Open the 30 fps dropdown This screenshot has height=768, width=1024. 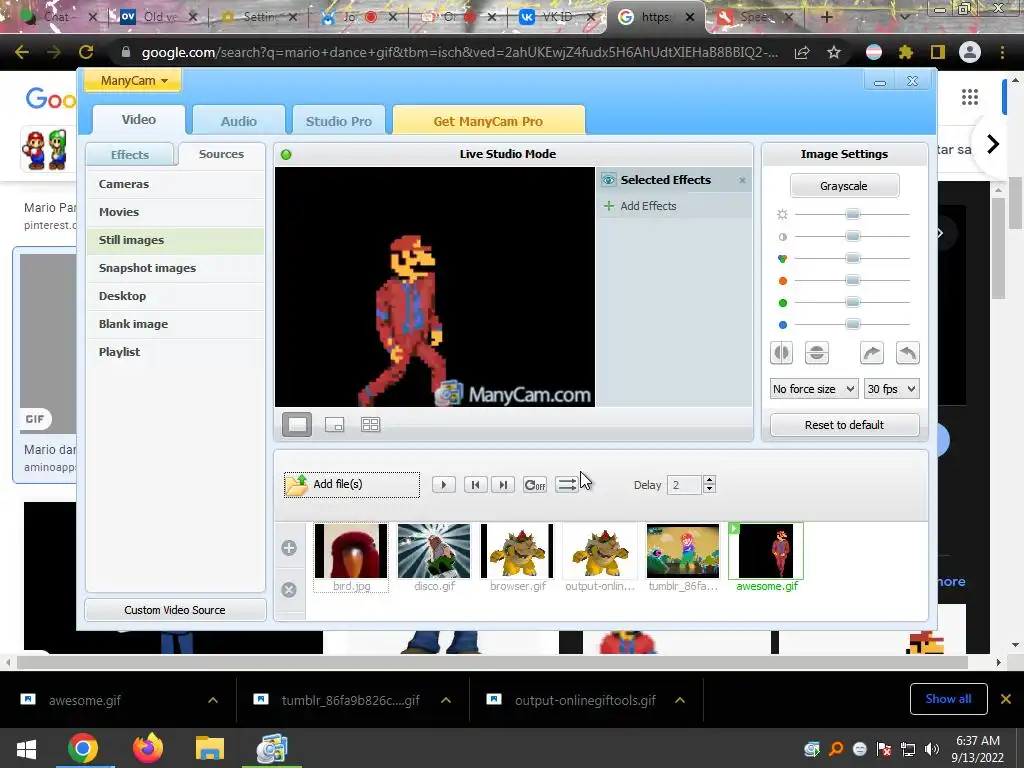[891, 389]
